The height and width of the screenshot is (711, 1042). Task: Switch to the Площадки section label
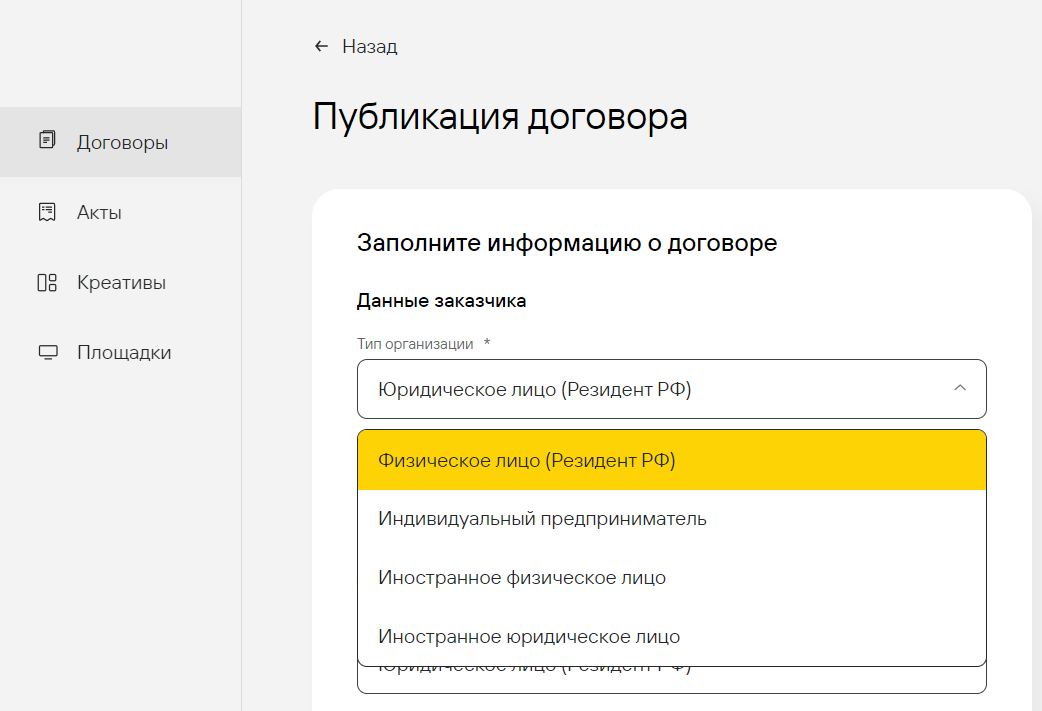pos(124,353)
